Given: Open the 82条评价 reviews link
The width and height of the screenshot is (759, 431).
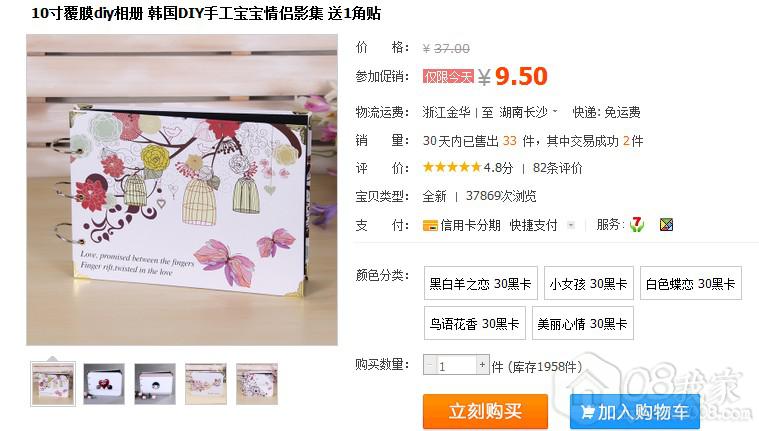Looking at the screenshot, I should tap(557, 168).
